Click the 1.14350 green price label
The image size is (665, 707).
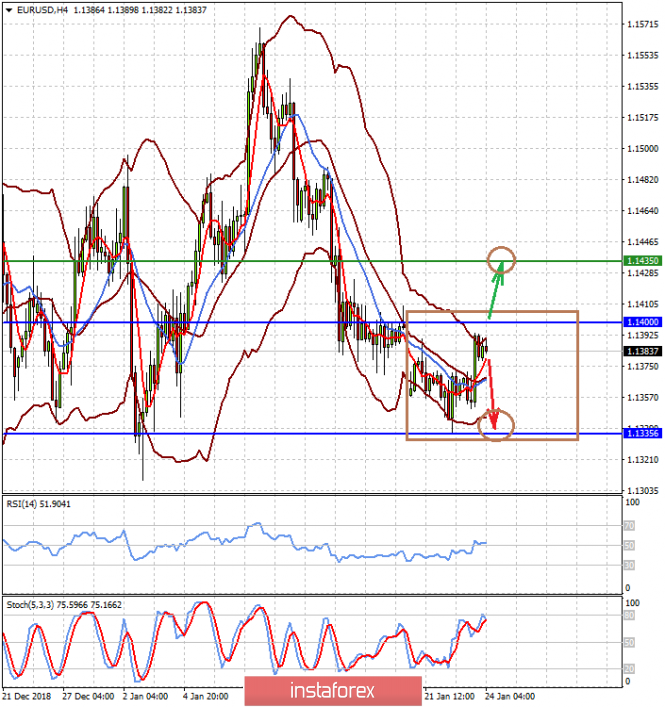641,261
